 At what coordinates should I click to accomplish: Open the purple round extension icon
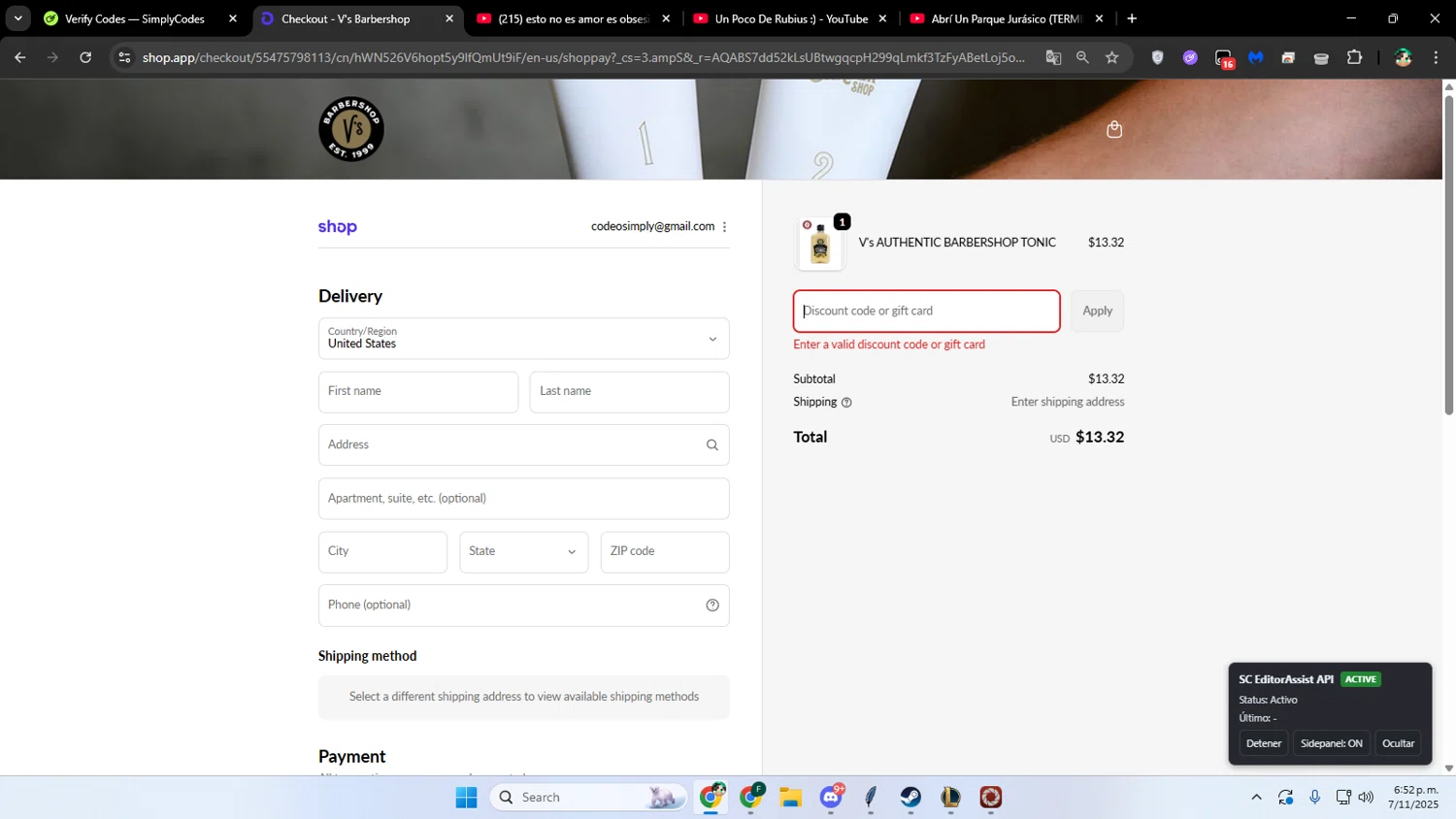tap(1190, 57)
